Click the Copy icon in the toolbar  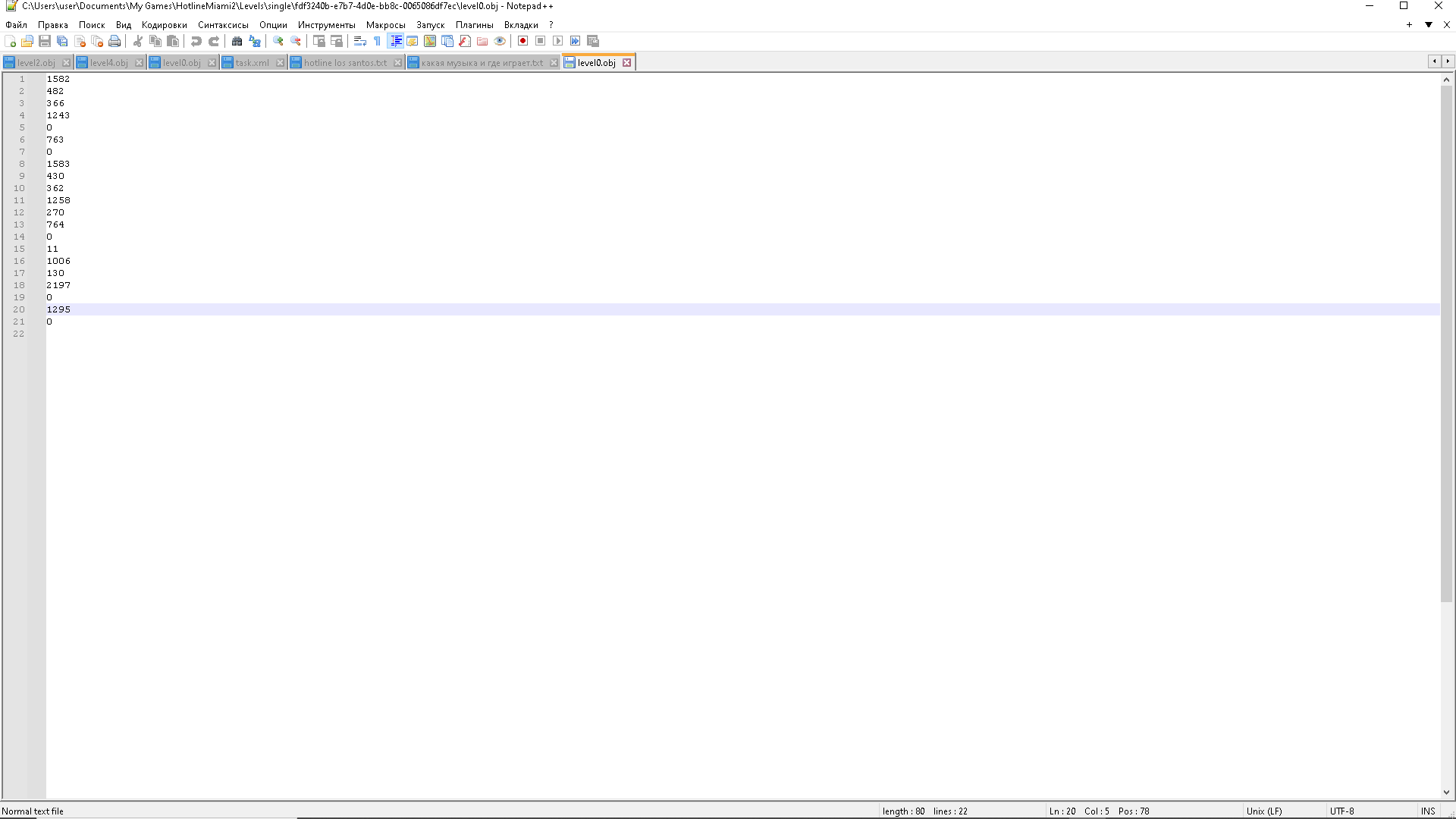(155, 41)
